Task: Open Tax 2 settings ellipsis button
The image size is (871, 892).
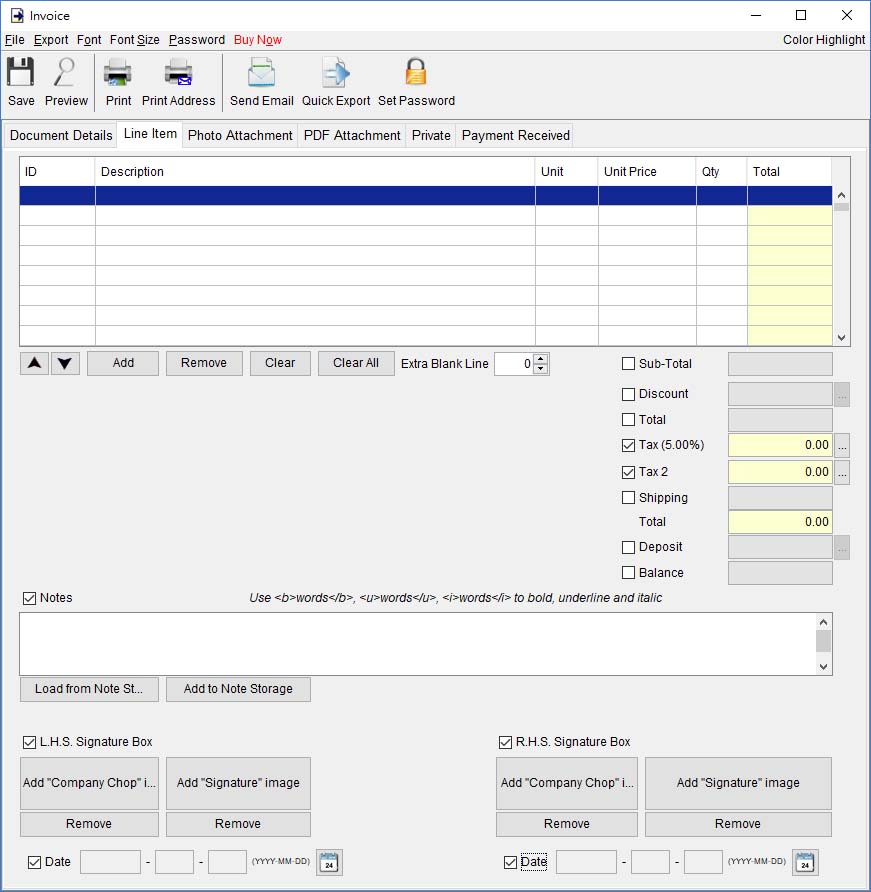Action: 842,472
